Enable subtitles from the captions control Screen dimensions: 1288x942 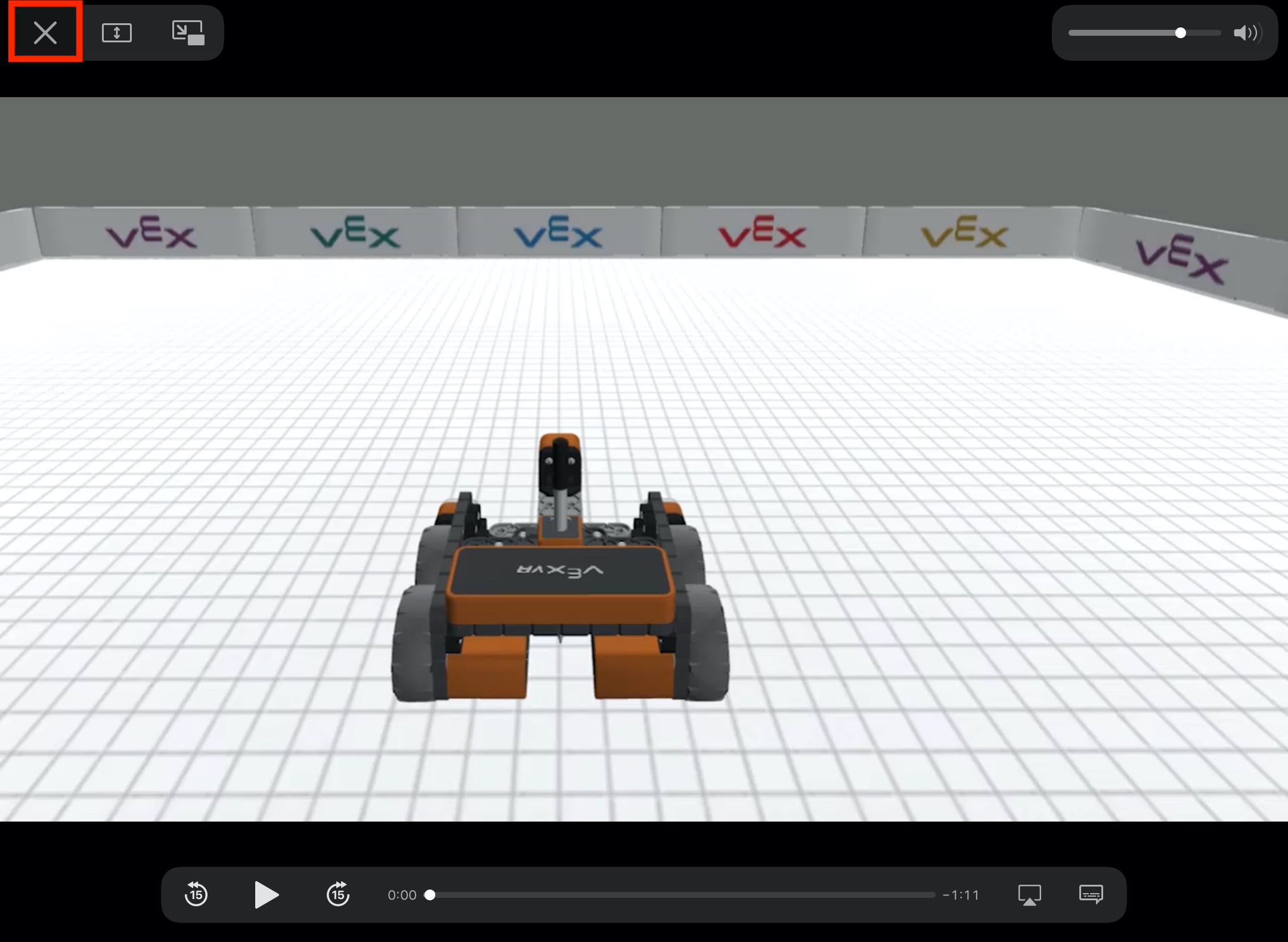click(1092, 894)
